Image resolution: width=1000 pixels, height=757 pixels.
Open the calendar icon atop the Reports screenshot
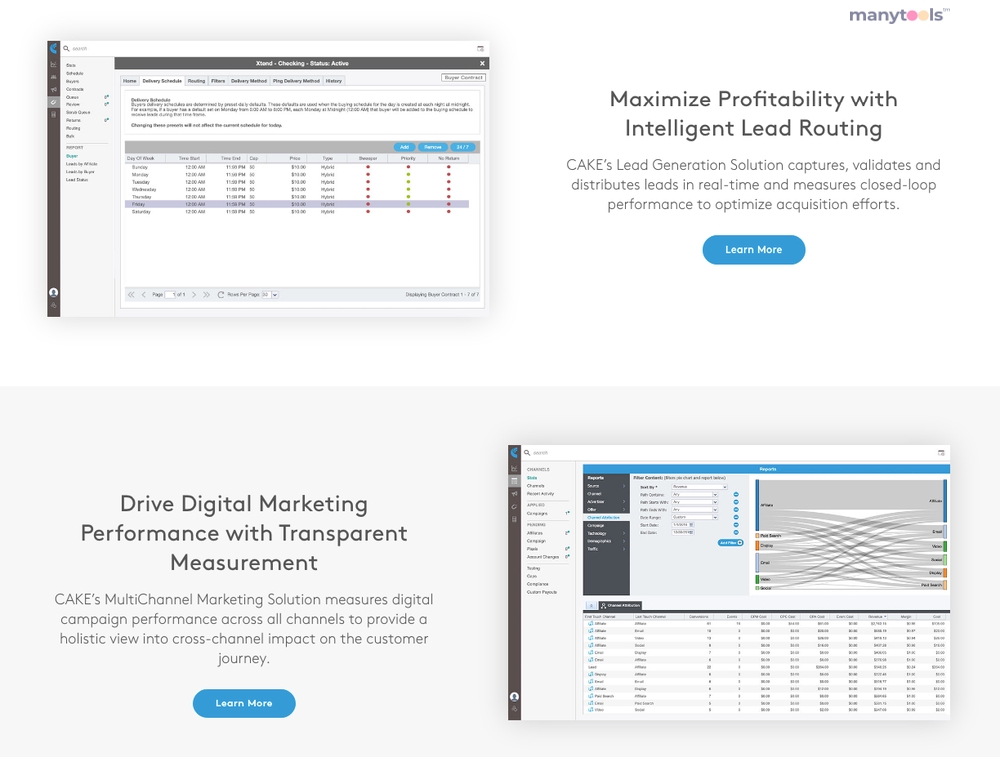[941, 453]
